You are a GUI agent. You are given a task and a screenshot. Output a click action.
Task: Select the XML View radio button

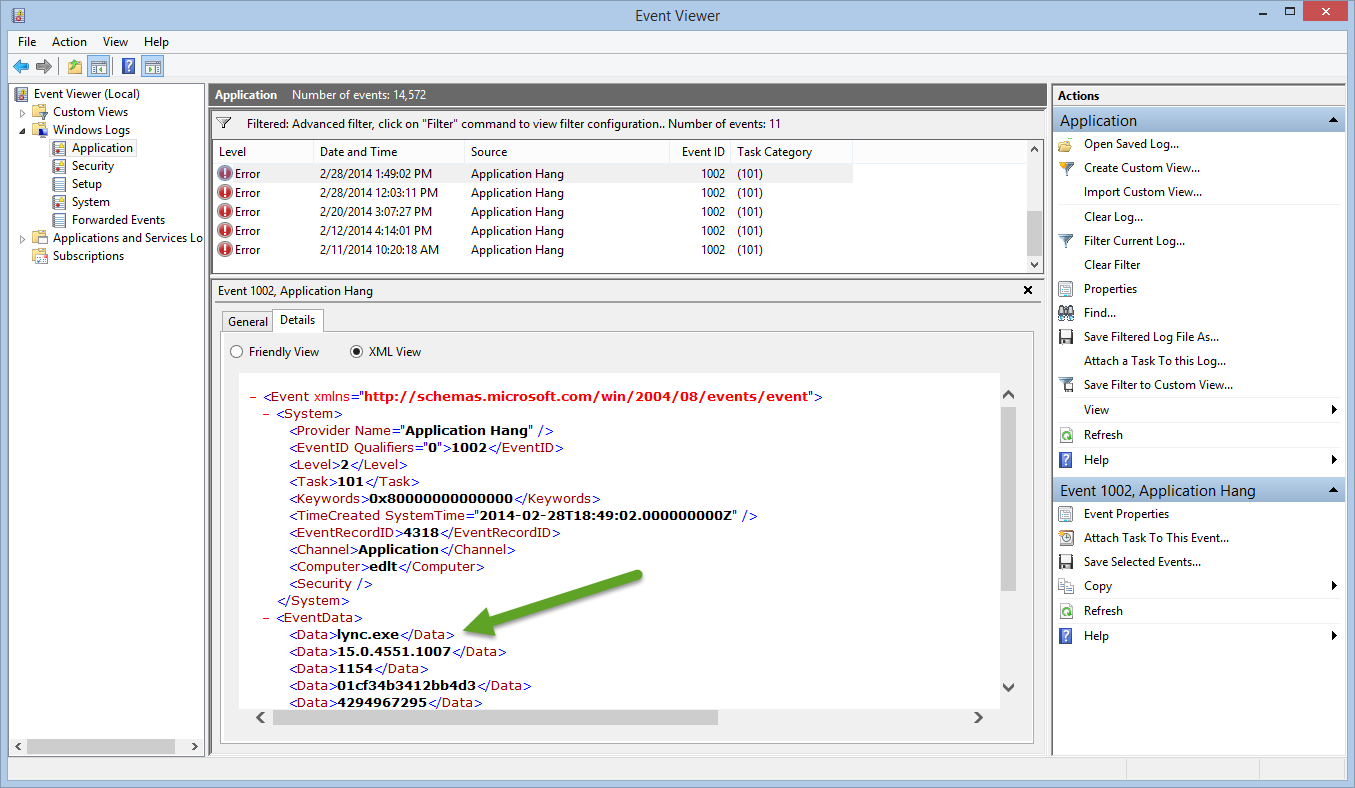pos(356,352)
